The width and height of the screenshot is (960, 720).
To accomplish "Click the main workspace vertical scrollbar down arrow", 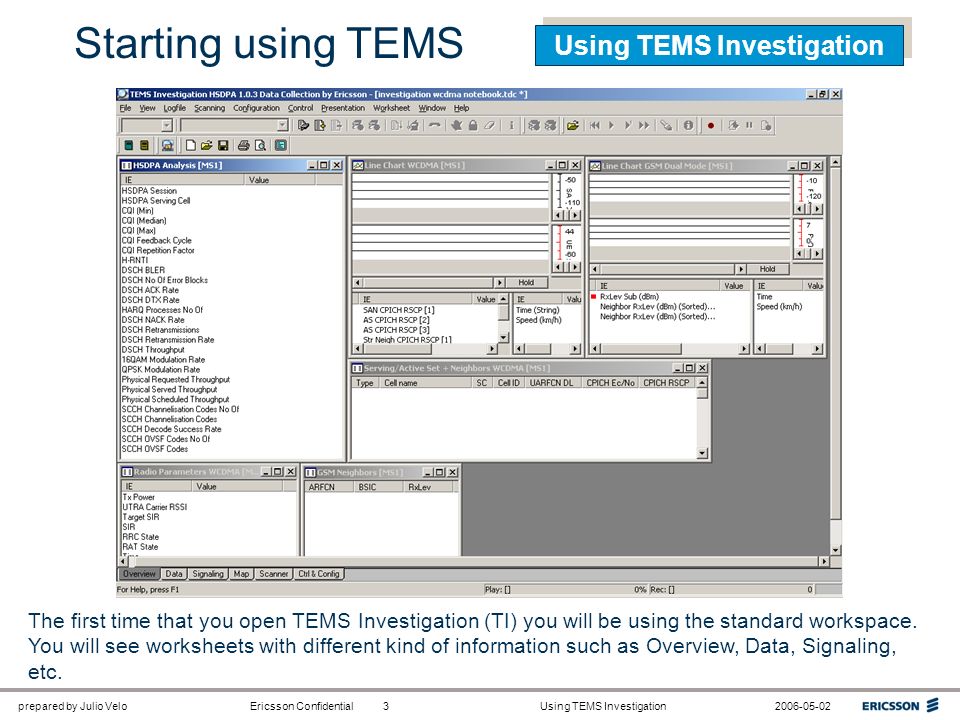I will click(x=835, y=550).
